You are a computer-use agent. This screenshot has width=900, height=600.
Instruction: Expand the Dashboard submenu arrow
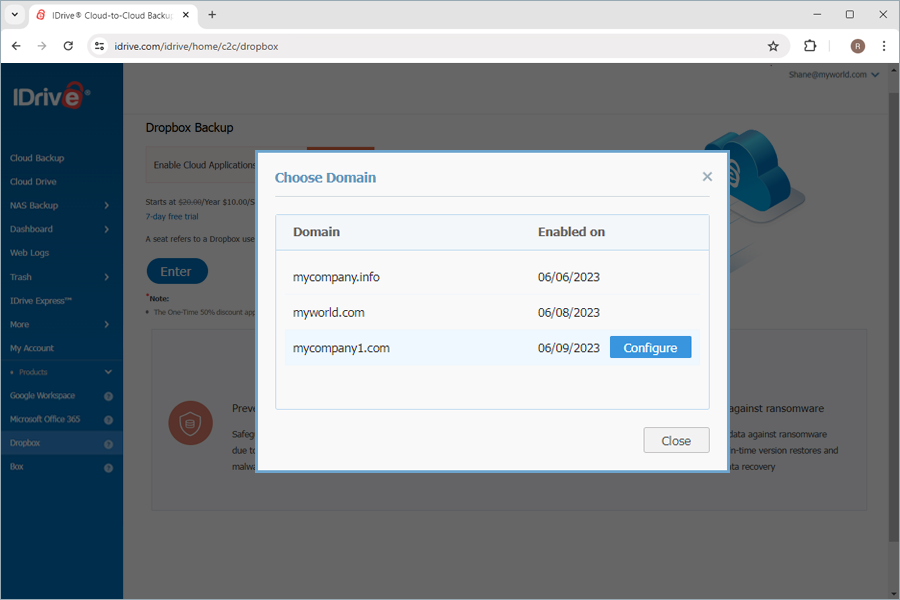point(107,229)
